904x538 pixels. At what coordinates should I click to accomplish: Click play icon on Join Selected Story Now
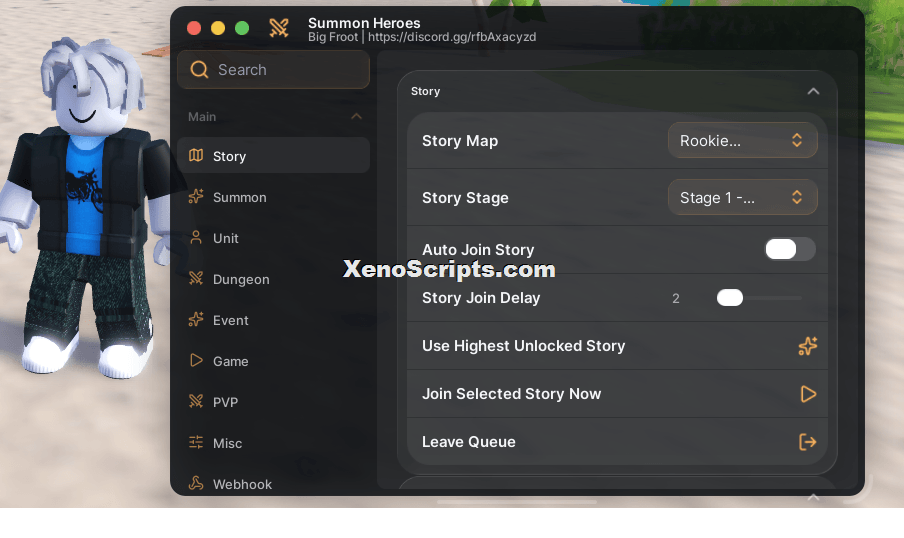[x=808, y=394]
